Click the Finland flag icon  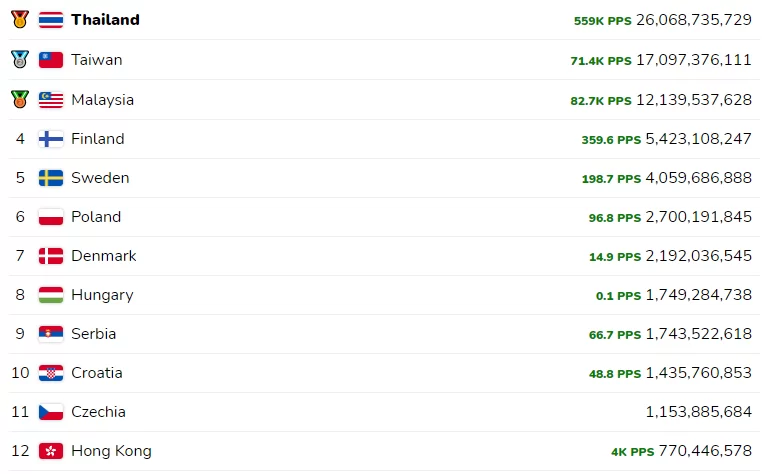51,139
